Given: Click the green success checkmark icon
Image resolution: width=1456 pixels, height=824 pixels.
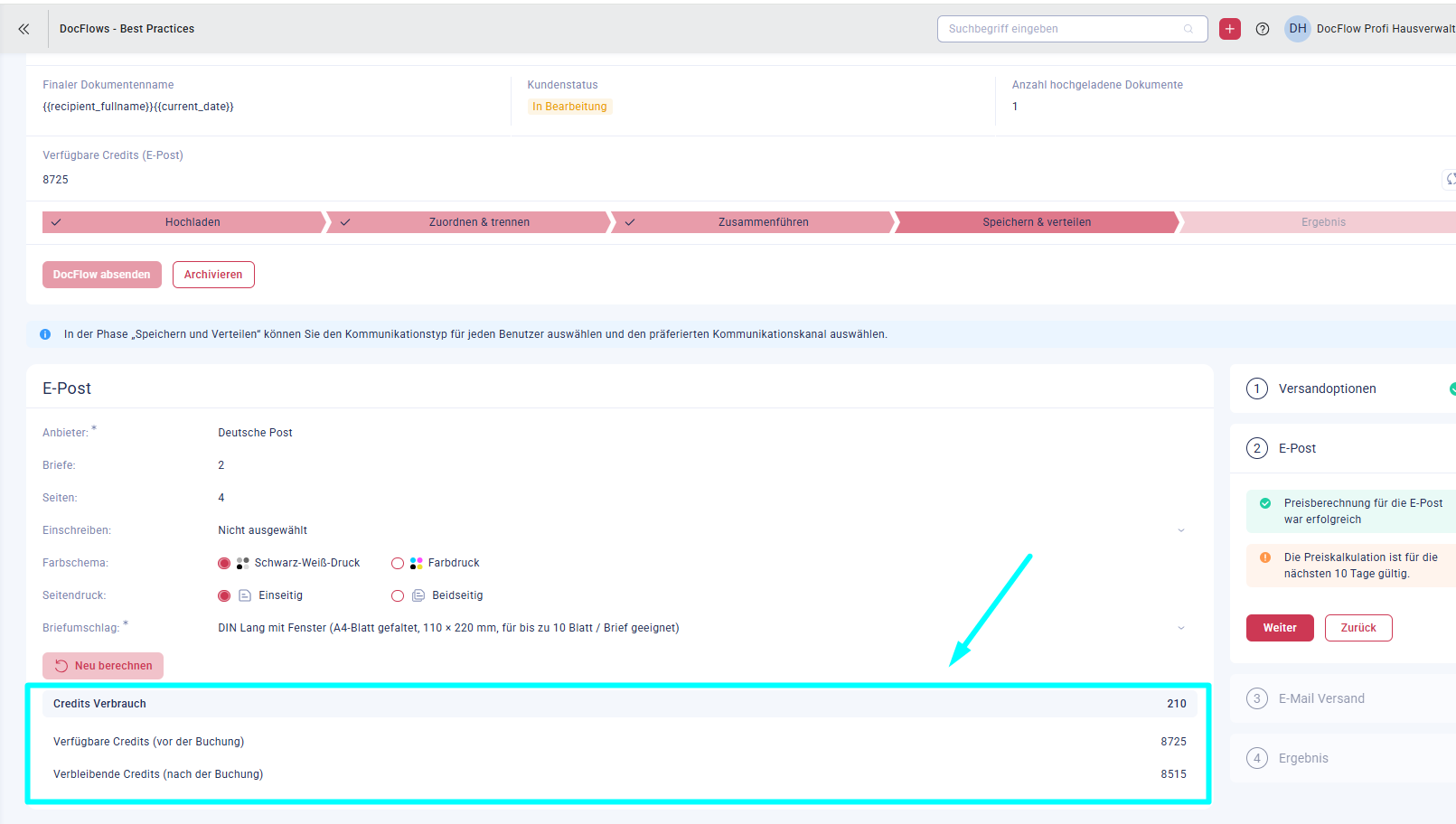Looking at the screenshot, I should tap(1265, 503).
